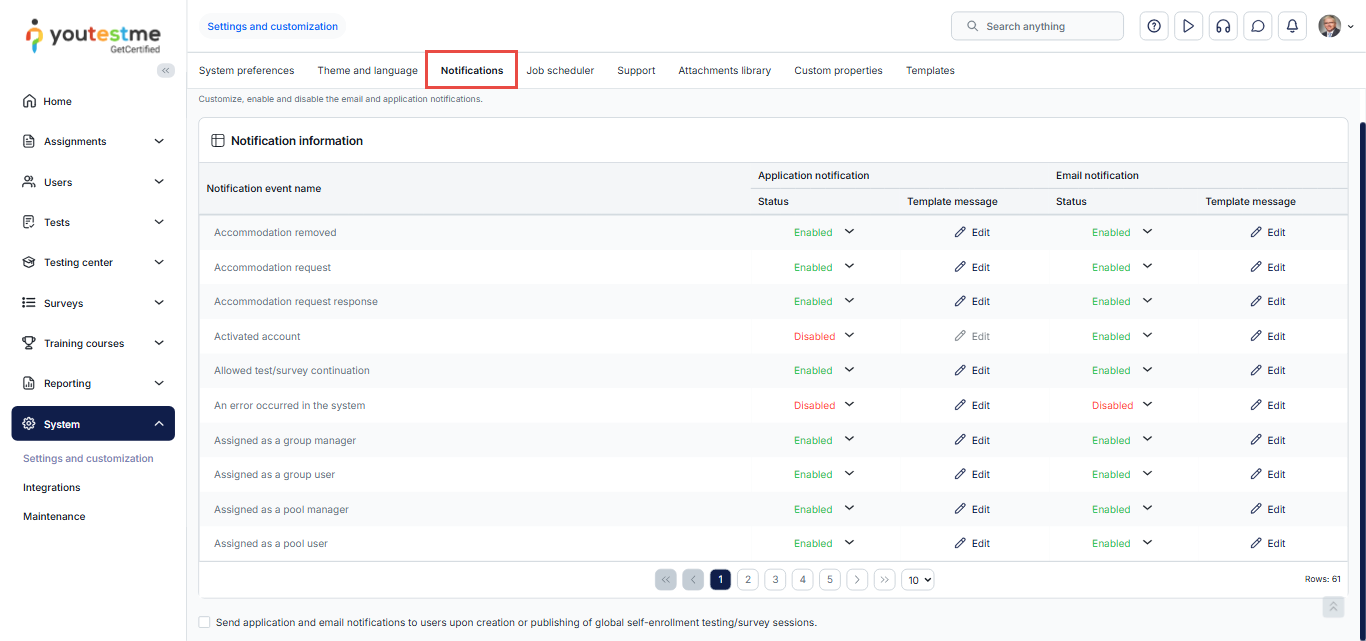Open the rows per page dropdown

click(x=917, y=580)
